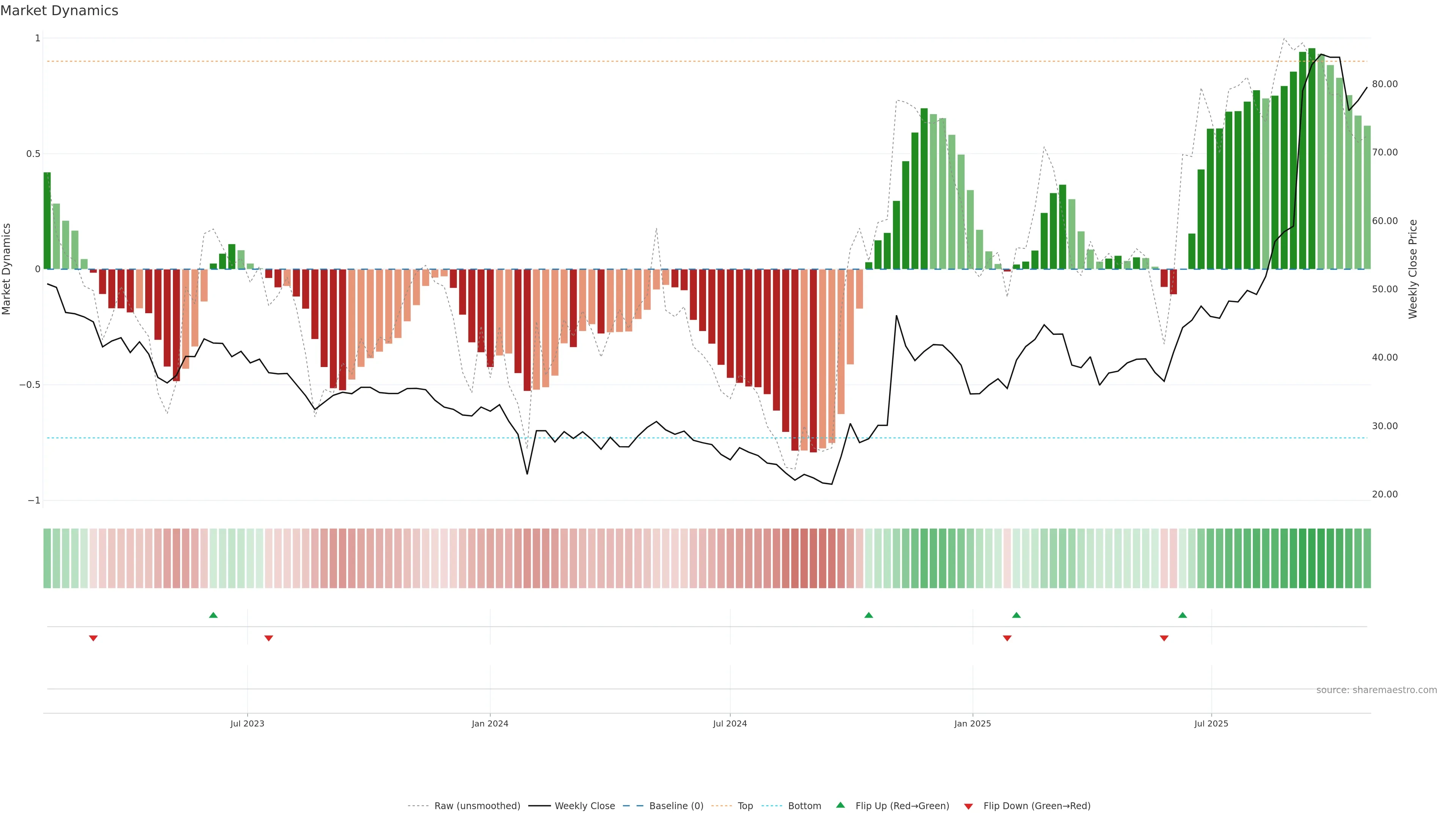
Task: Toggle the Flip Up (Red→Green) legend item
Action: pyautogui.click(x=902, y=806)
